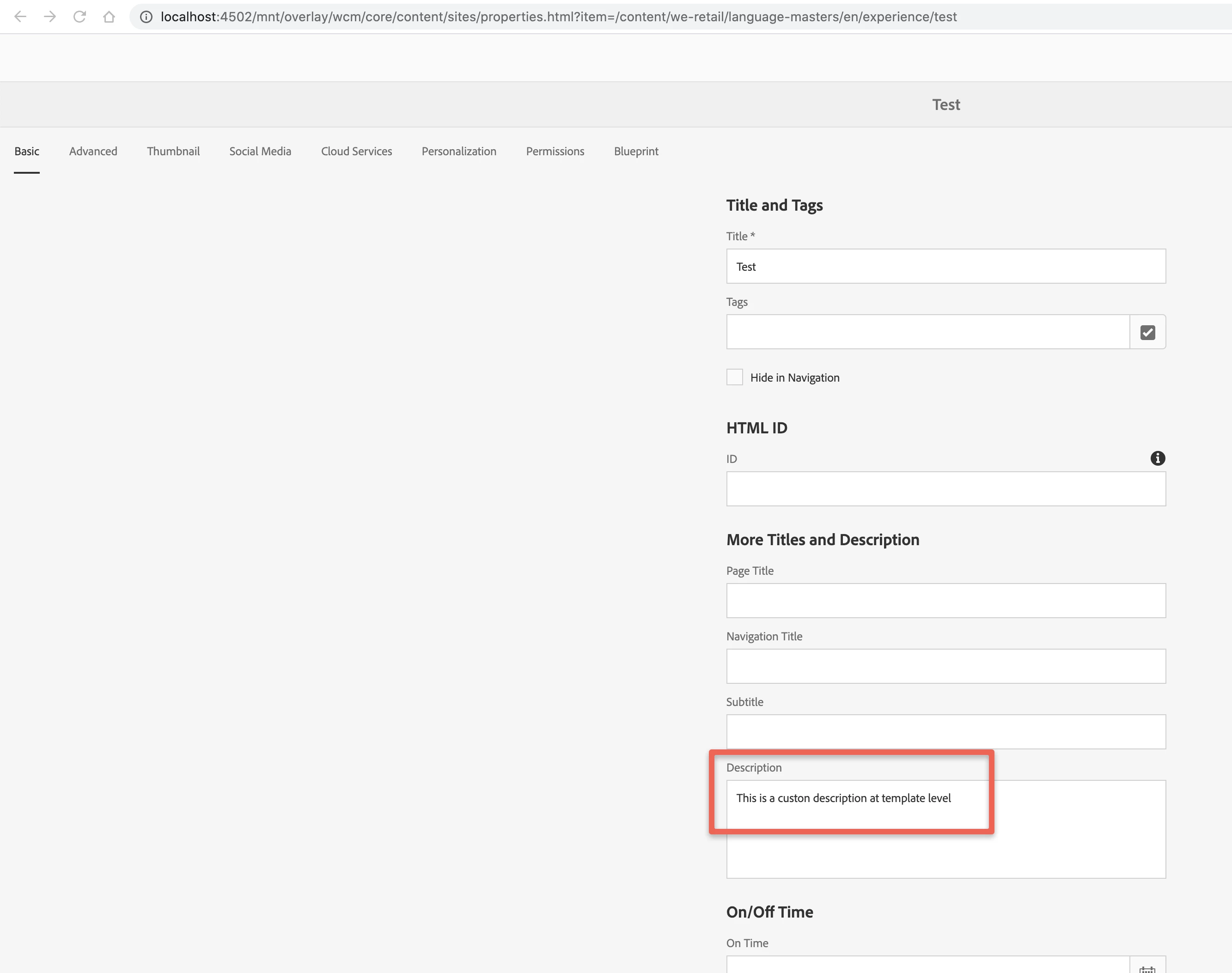Reload the page with refresh icon

point(80,17)
